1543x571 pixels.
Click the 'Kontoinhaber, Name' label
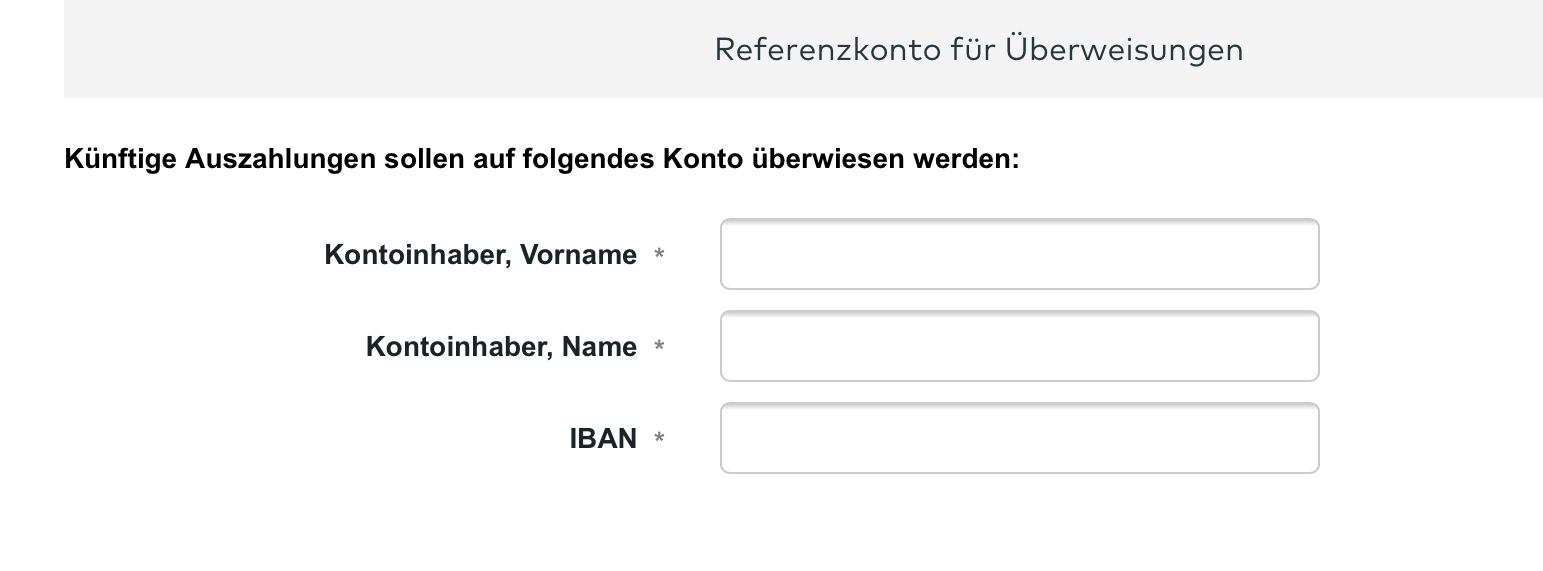(x=501, y=347)
